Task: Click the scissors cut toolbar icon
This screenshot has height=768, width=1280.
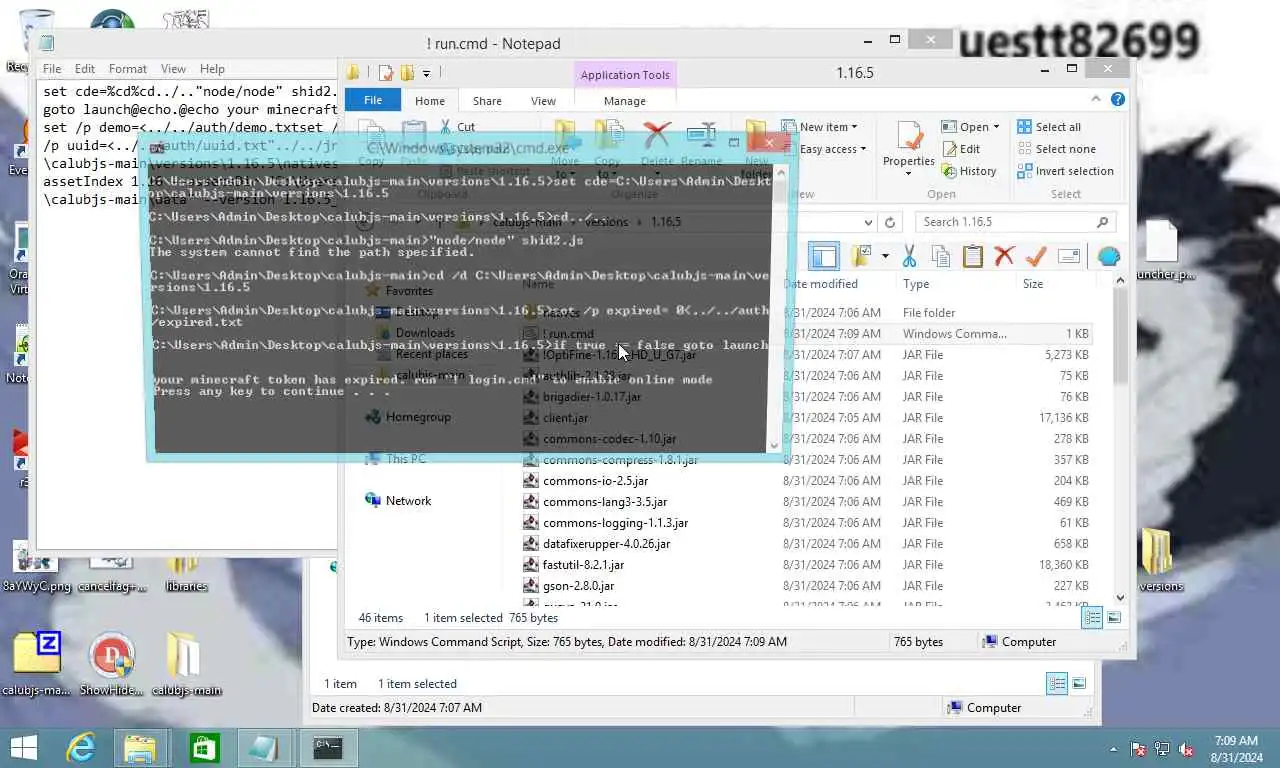Action: [x=909, y=257]
